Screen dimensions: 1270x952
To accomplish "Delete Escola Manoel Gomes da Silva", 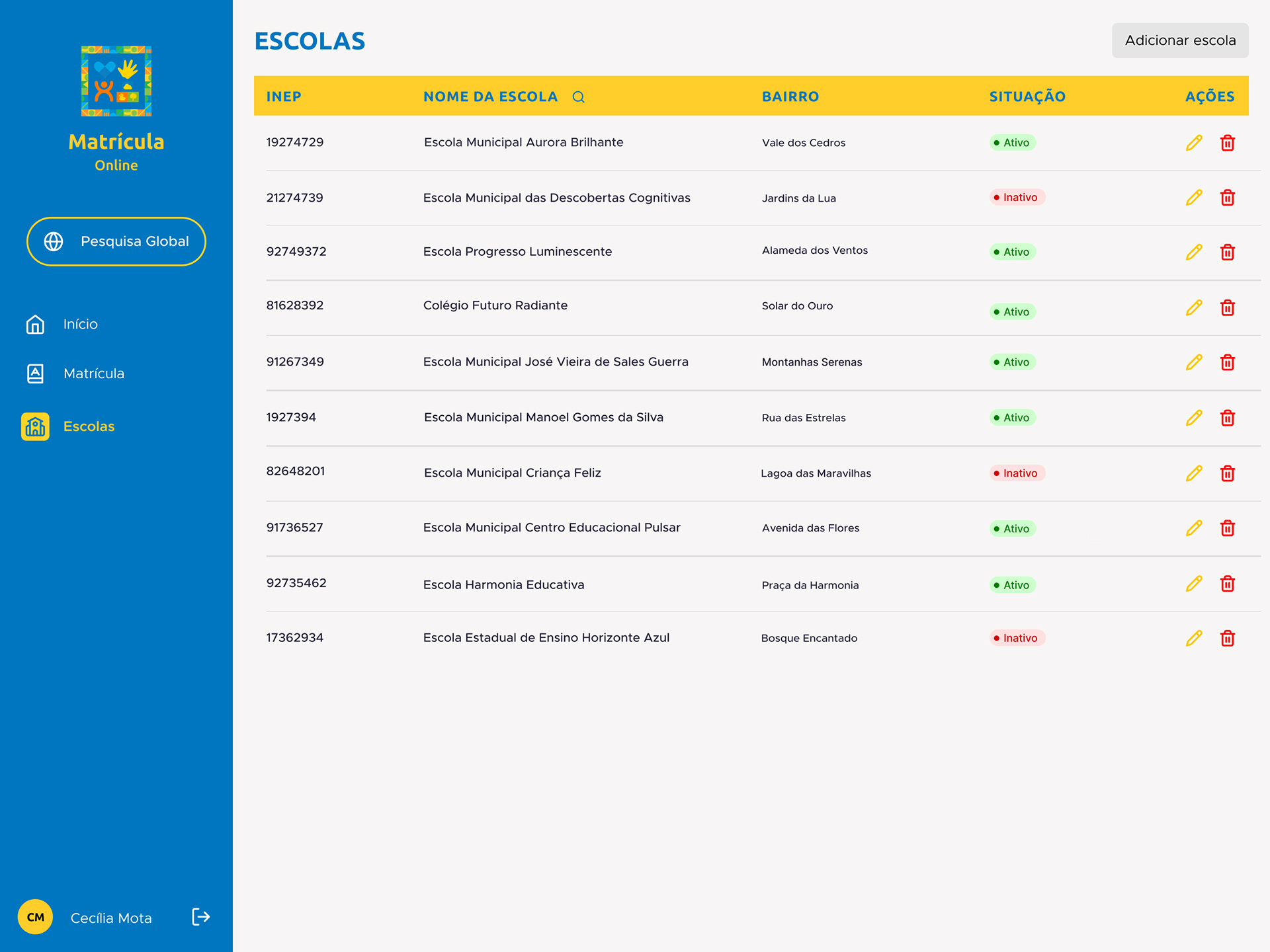I will (1228, 418).
